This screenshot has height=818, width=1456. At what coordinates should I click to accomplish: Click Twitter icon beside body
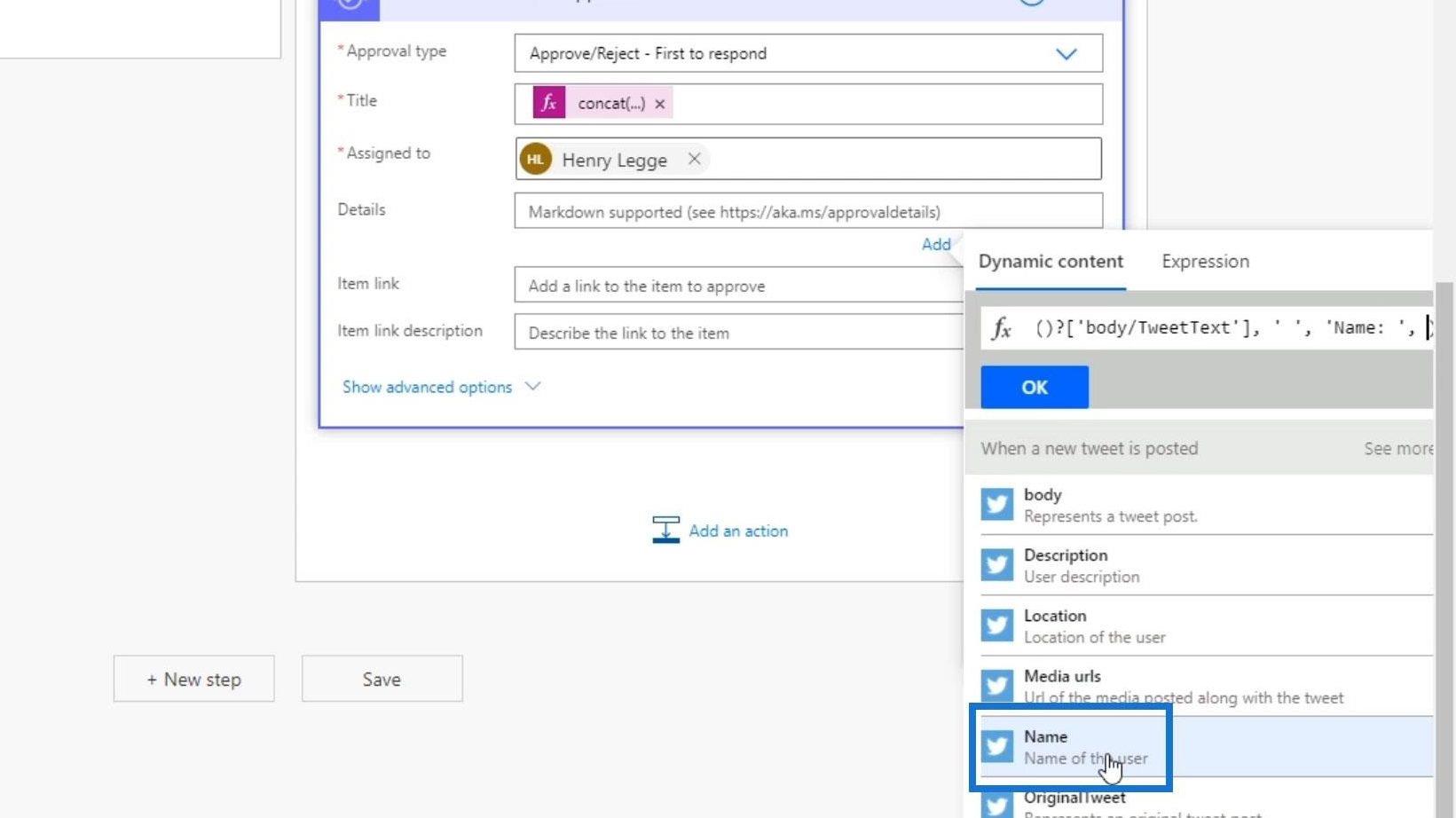pyautogui.click(x=996, y=505)
